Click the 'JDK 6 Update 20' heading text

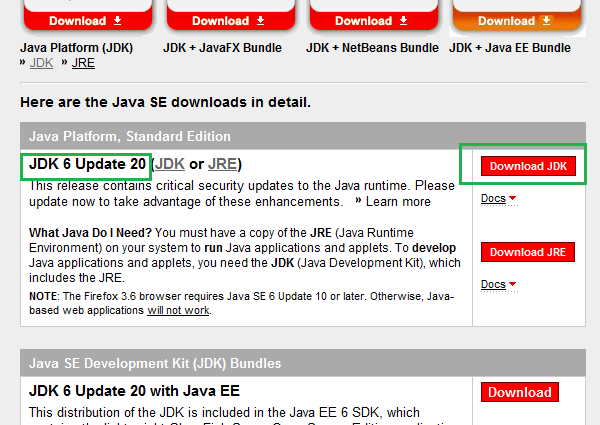pyautogui.click(x=87, y=164)
